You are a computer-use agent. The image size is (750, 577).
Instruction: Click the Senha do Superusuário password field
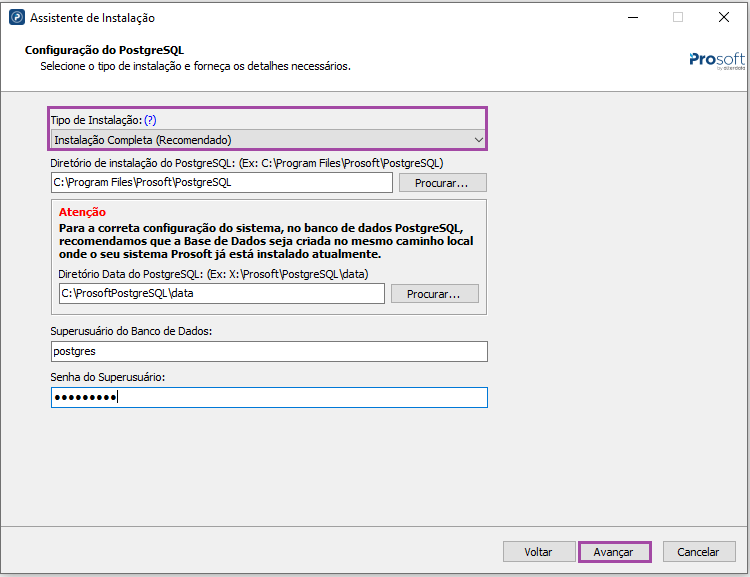pos(268,398)
